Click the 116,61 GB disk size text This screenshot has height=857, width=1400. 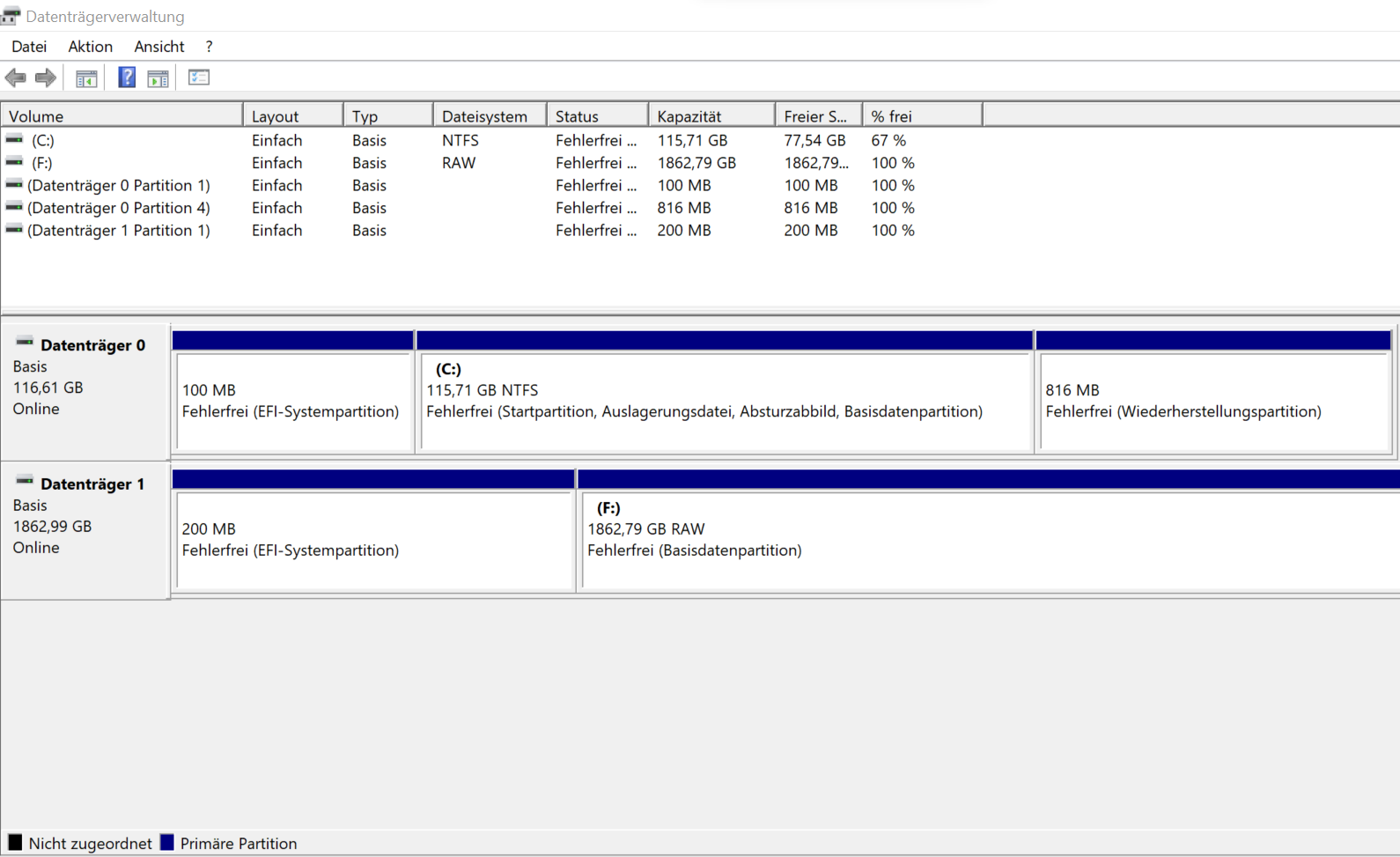(48, 388)
